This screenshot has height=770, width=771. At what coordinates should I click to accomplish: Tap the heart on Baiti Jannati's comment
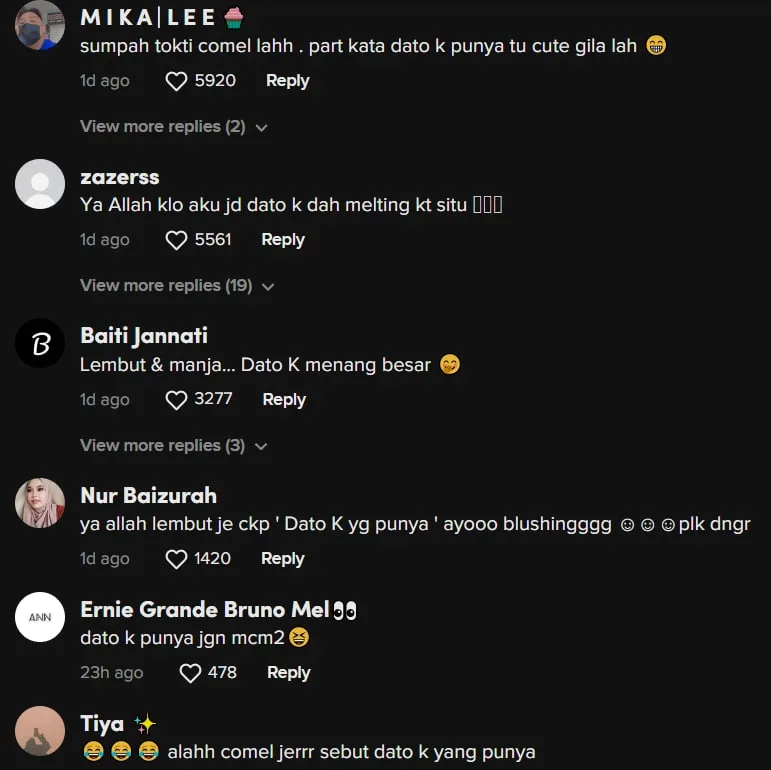click(176, 400)
